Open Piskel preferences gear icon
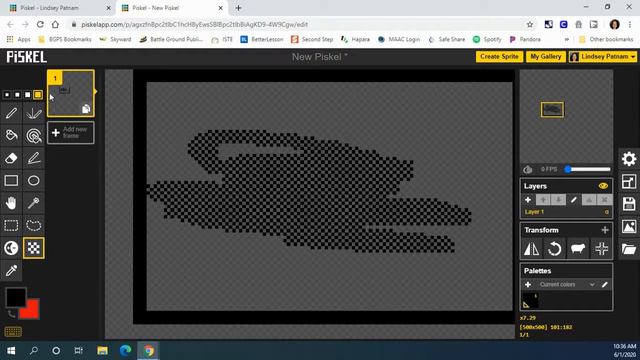Viewport: 640px width, 360px height. pos(629,159)
